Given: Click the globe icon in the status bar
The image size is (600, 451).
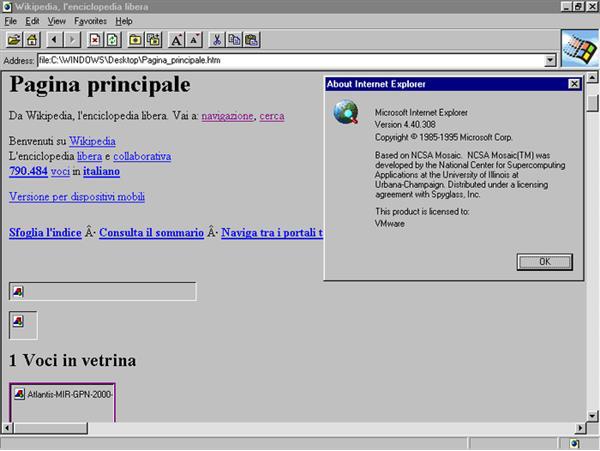Looking at the screenshot, I should click(574, 443).
